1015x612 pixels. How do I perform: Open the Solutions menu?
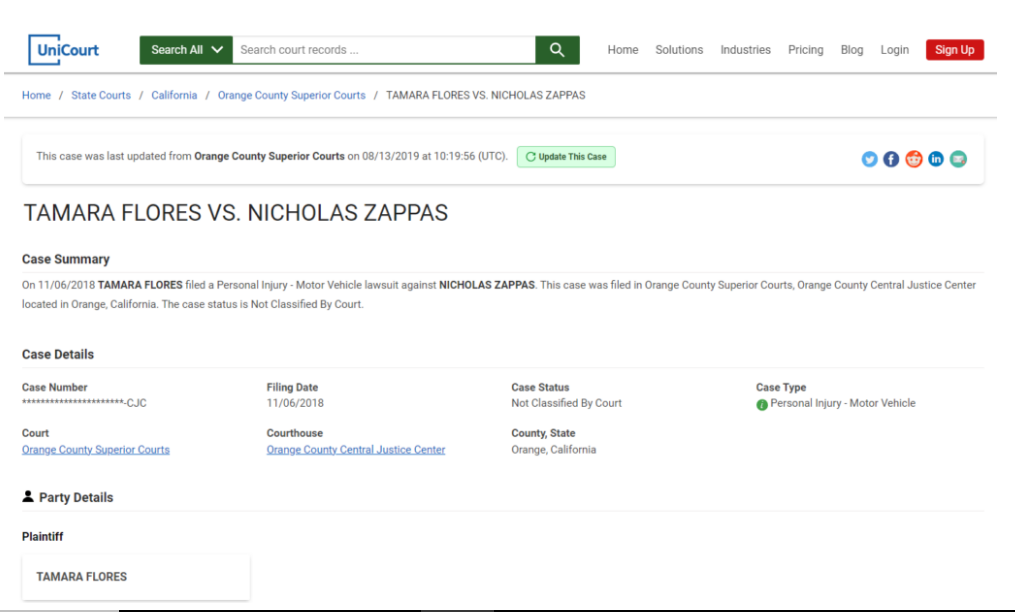click(679, 50)
